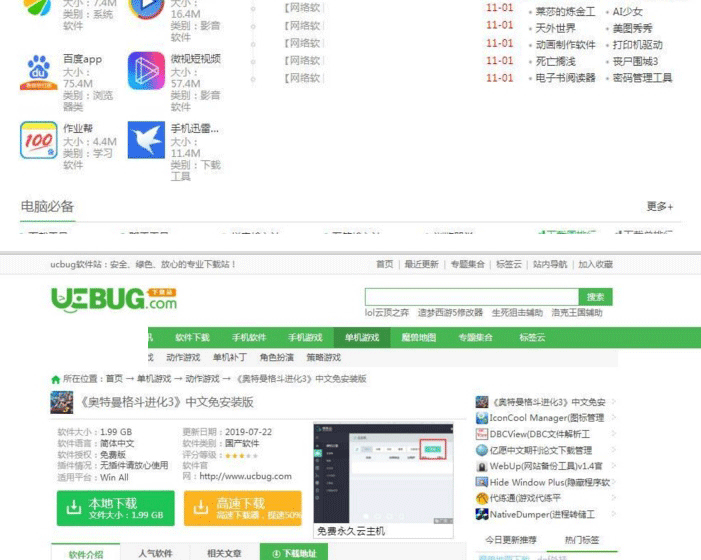The width and height of the screenshot is (701, 560).
Task: Click the green home icon in breadcrumb
Action: pyautogui.click(x=55, y=379)
